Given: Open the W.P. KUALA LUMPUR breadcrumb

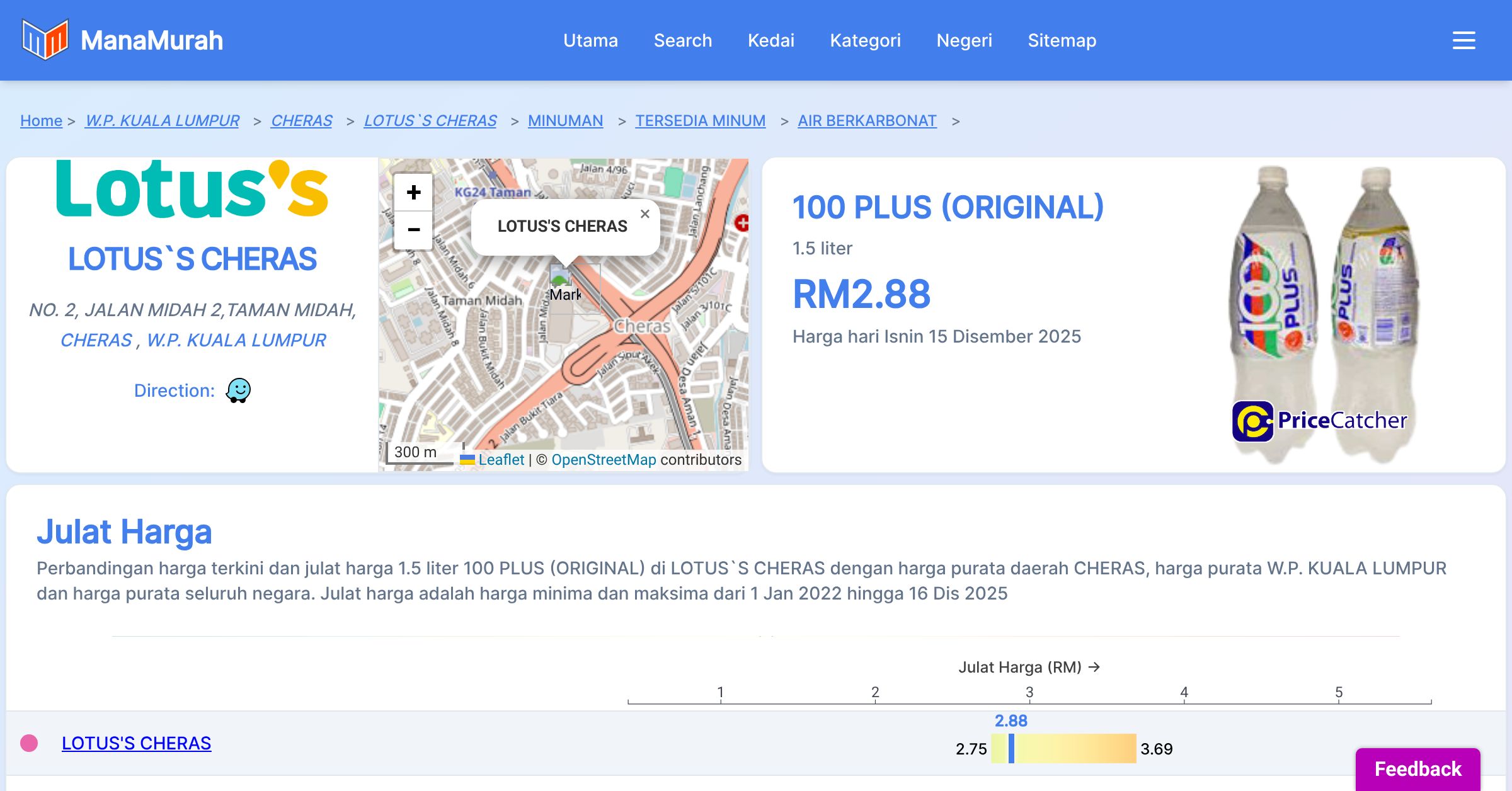Looking at the screenshot, I should pos(162,120).
